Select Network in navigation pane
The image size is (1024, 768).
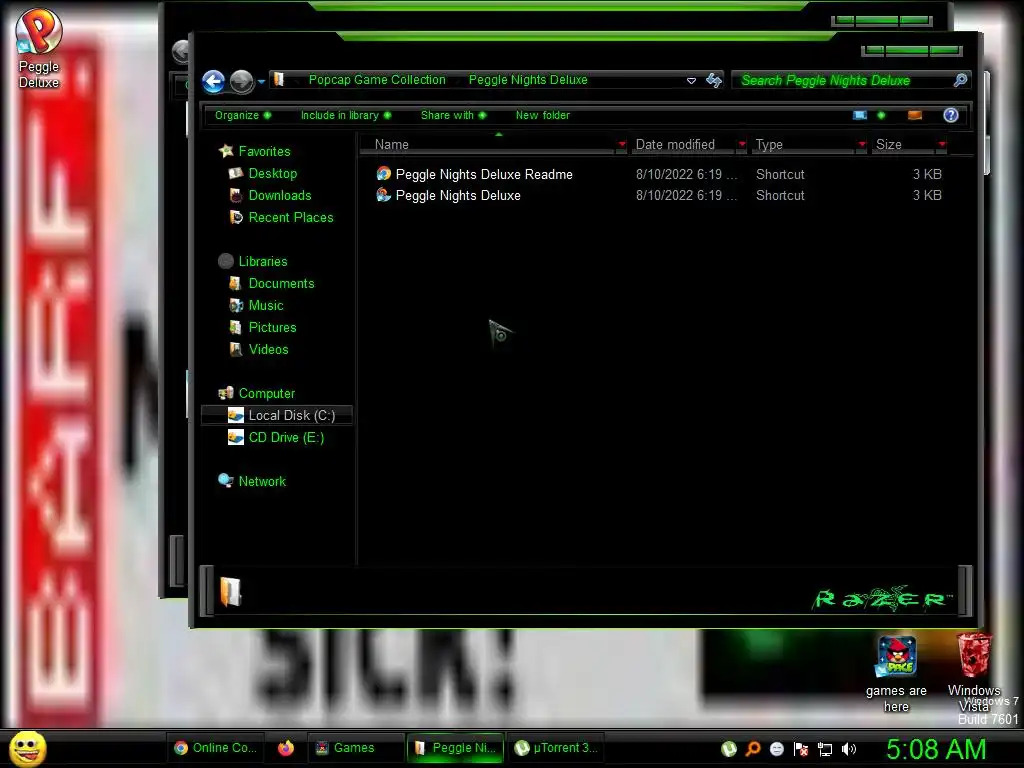tap(262, 481)
